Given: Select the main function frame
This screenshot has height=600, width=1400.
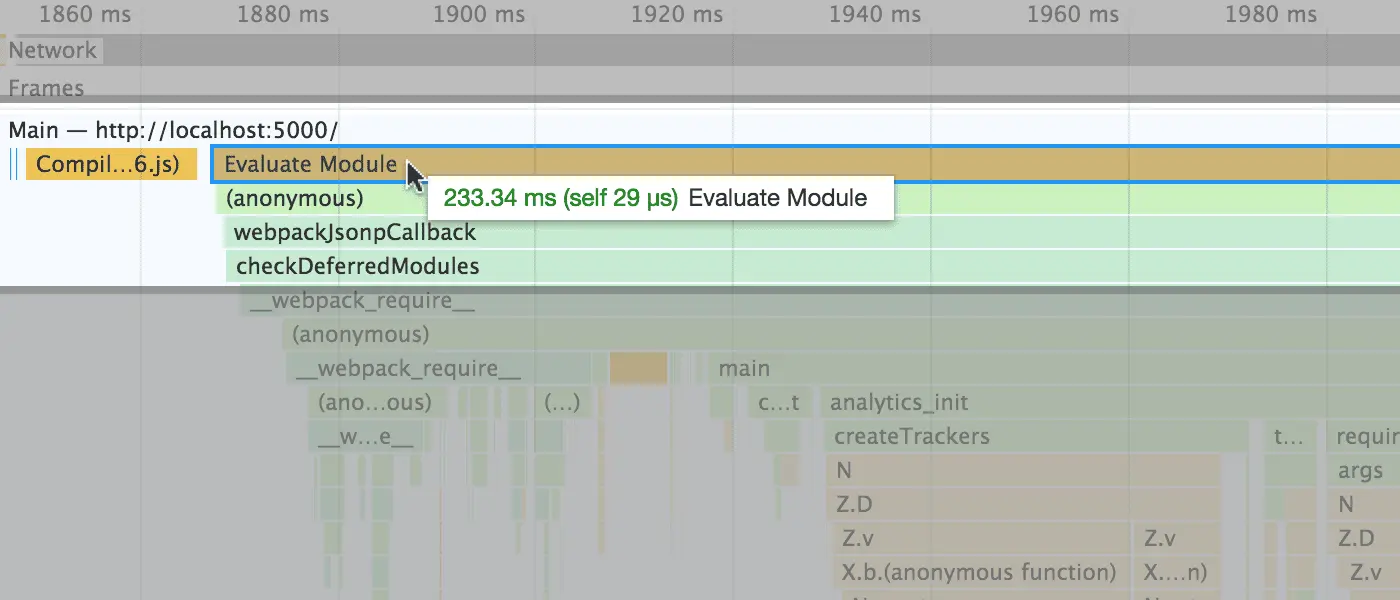Looking at the screenshot, I should tap(743, 368).
